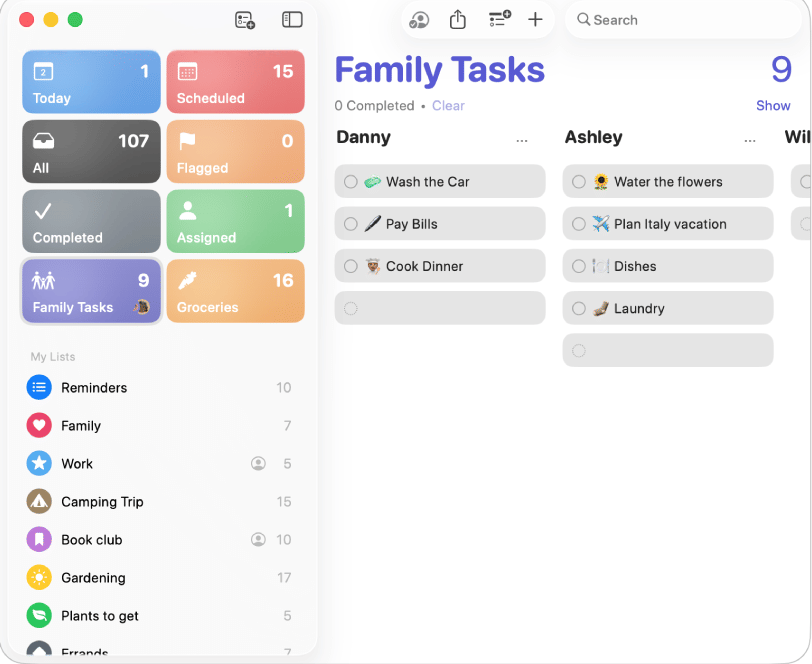Image resolution: width=812 pixels, height=664 pixels.
Task: Toggle the sidebar visibility icon
Action: pos(292,20)
